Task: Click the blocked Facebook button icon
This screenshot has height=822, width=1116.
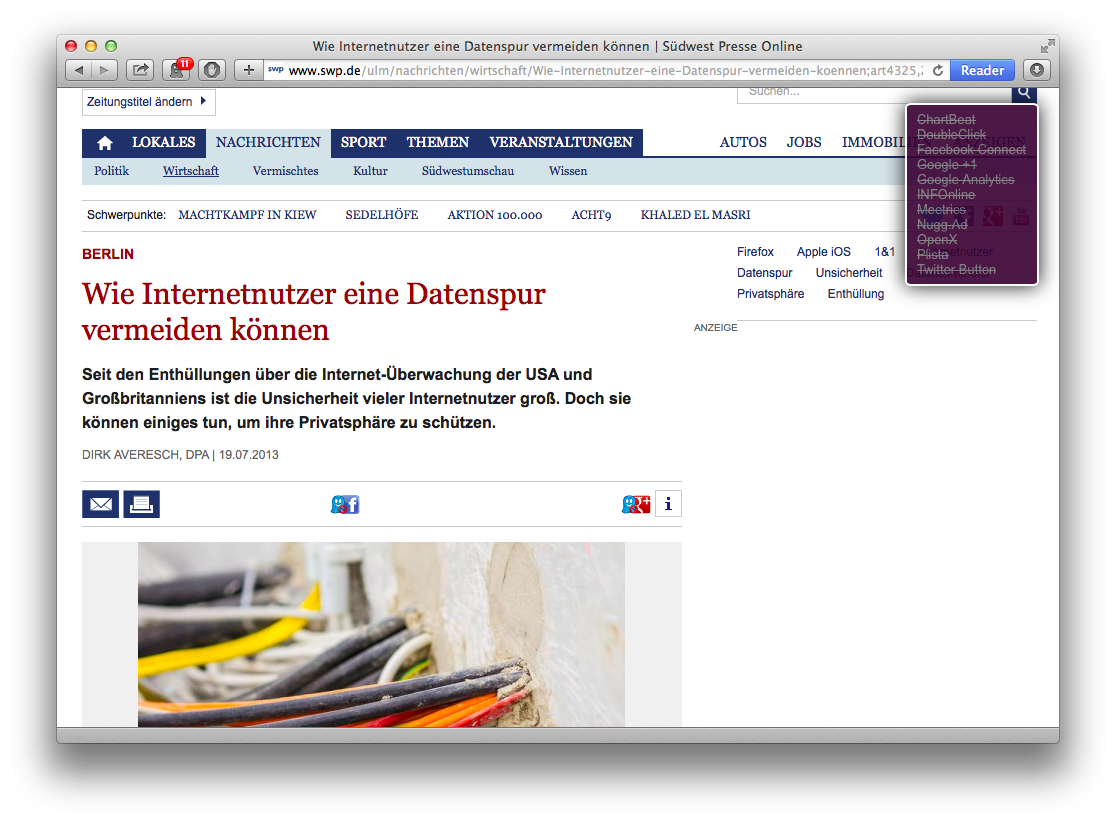Action: tap(345, 505)
